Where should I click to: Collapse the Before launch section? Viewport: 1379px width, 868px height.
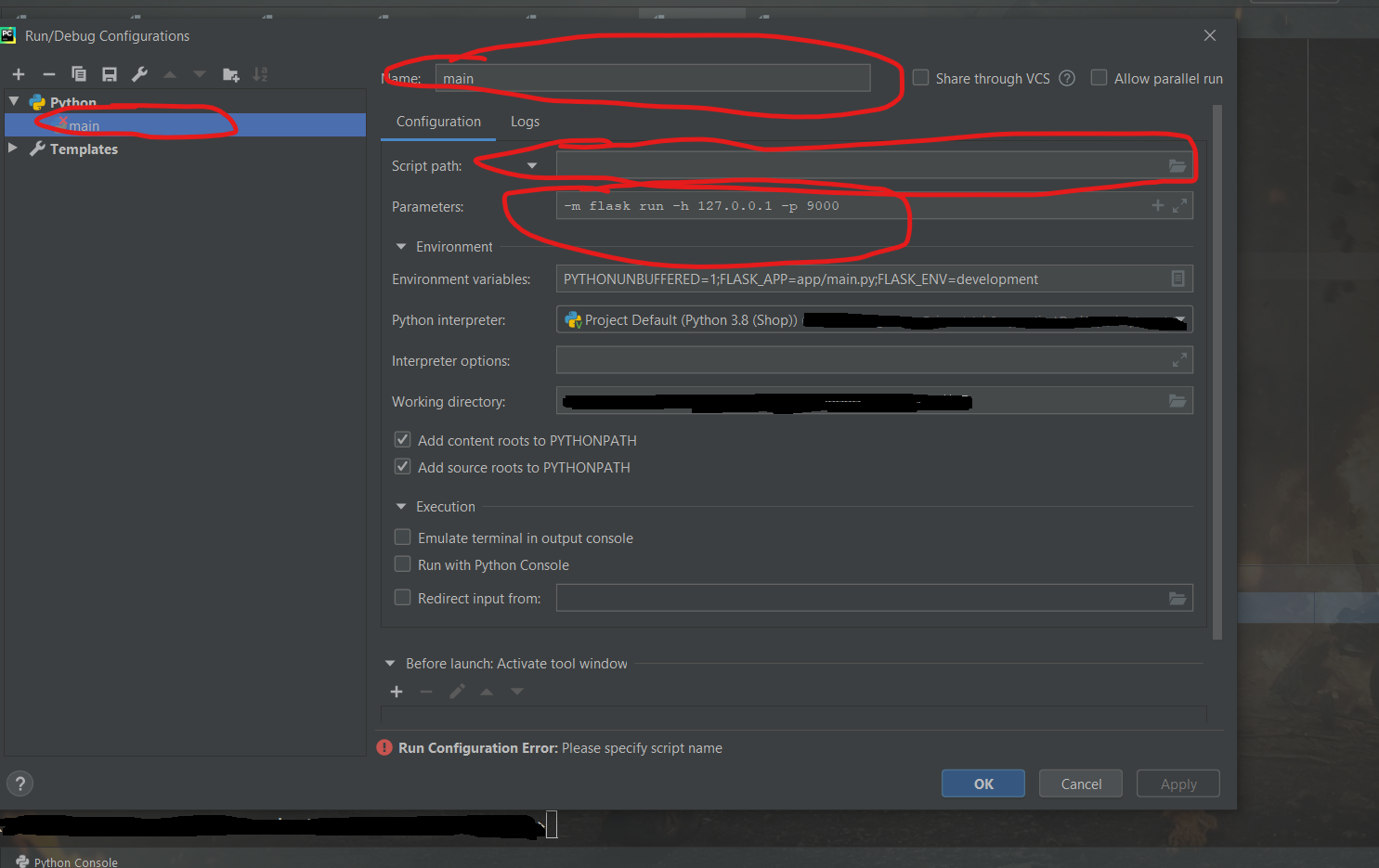(390, 664)
